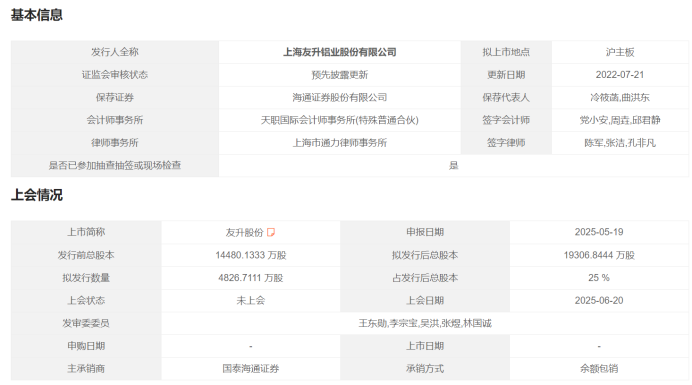Click the 申报日期 label cell
This screenshot has width=692, height=385.
425,232
